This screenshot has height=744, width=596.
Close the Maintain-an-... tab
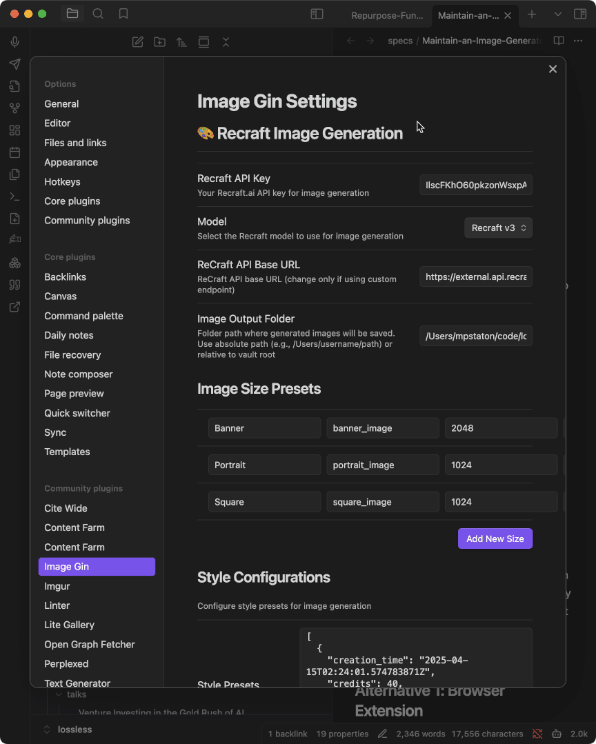point(508,16)
